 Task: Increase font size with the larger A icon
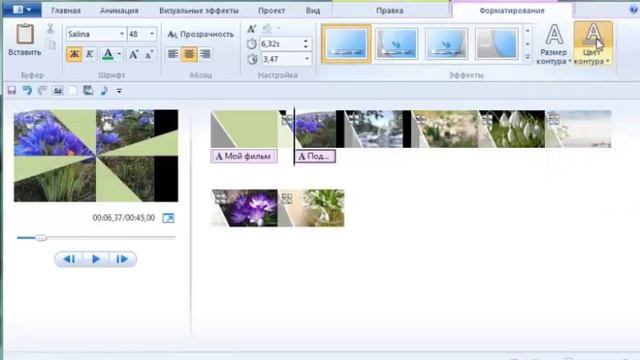133,54
